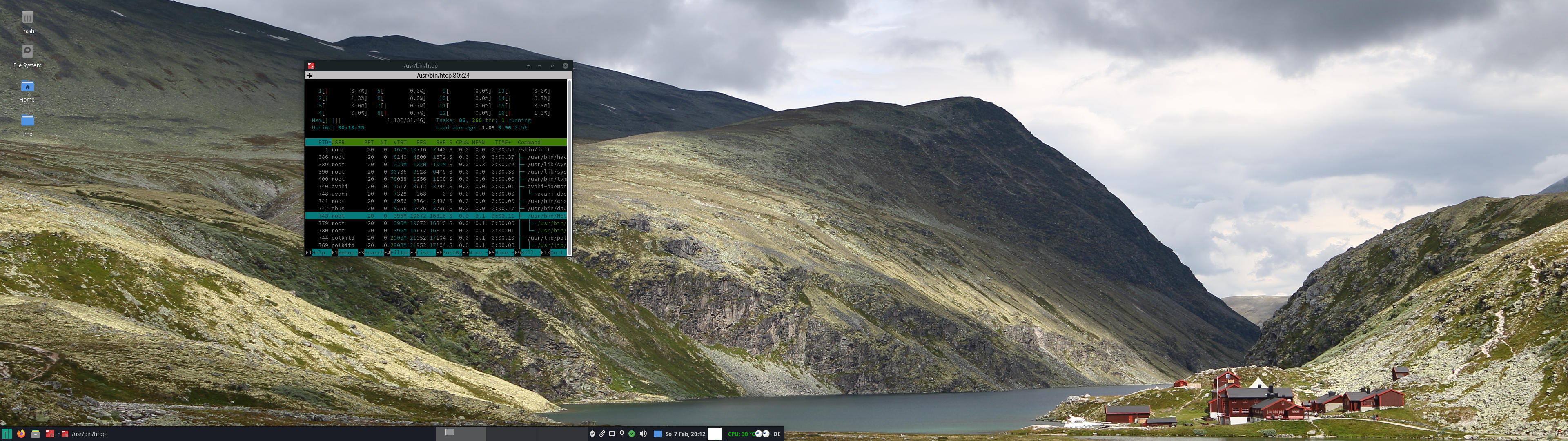The image size is (1568, 441).
Task: Mute audio via the speaker tray icon
Action: [643, 434]
